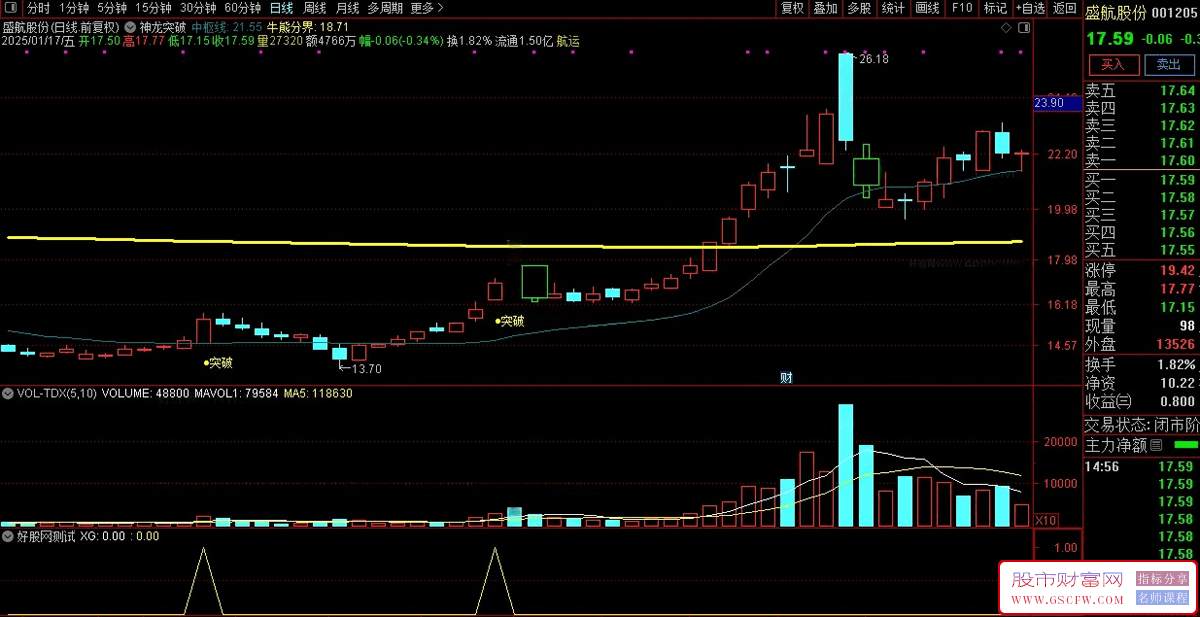Click the X10 volume scale label

click(x=1045, y=521)
